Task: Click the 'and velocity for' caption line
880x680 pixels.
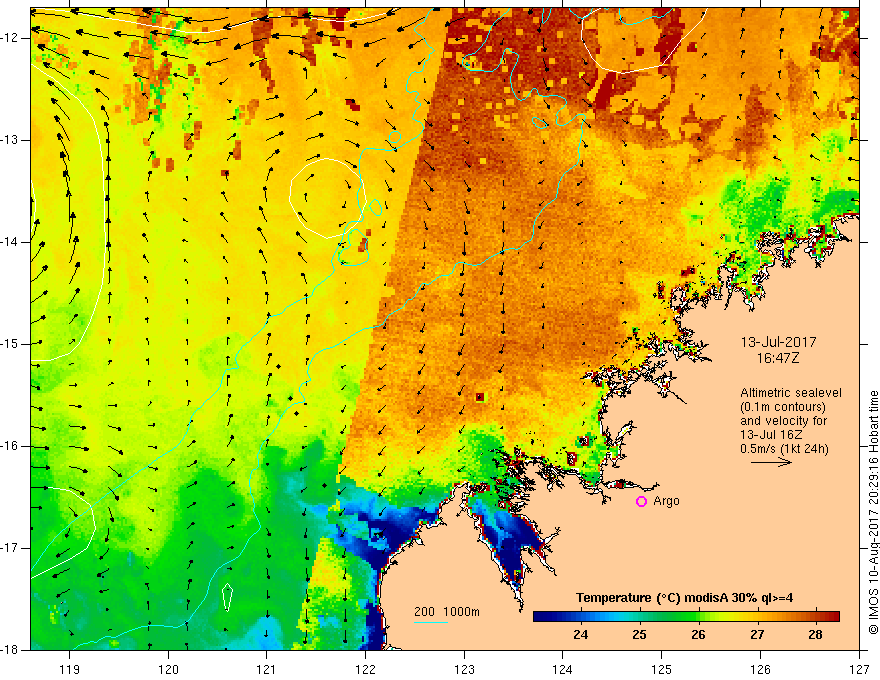Action: (x=783, y=421)
